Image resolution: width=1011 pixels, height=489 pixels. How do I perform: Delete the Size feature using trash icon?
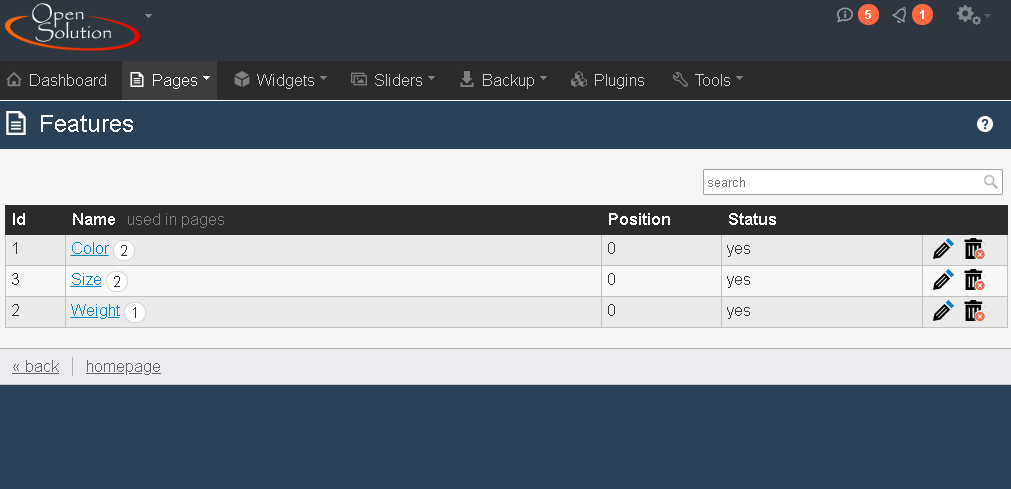pos(974,280)
